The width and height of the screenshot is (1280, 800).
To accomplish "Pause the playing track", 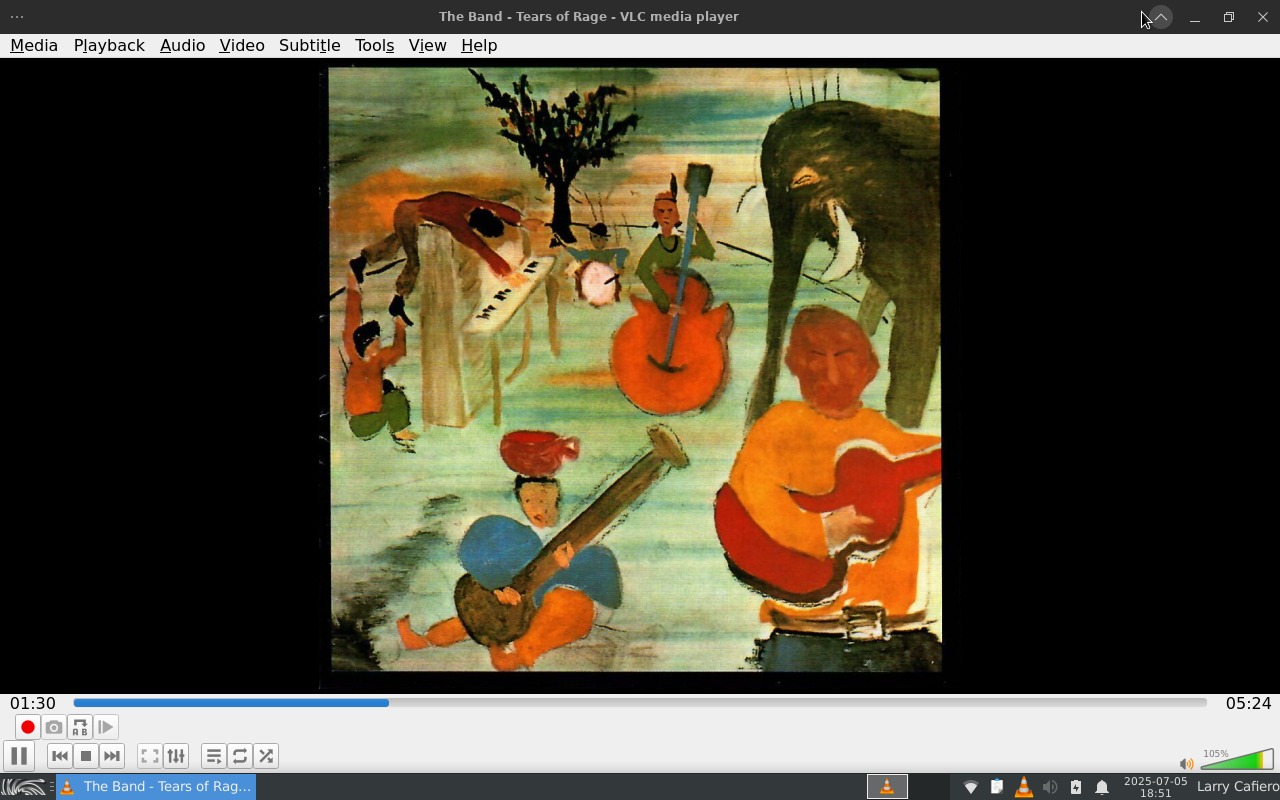I will click(19, 756).
